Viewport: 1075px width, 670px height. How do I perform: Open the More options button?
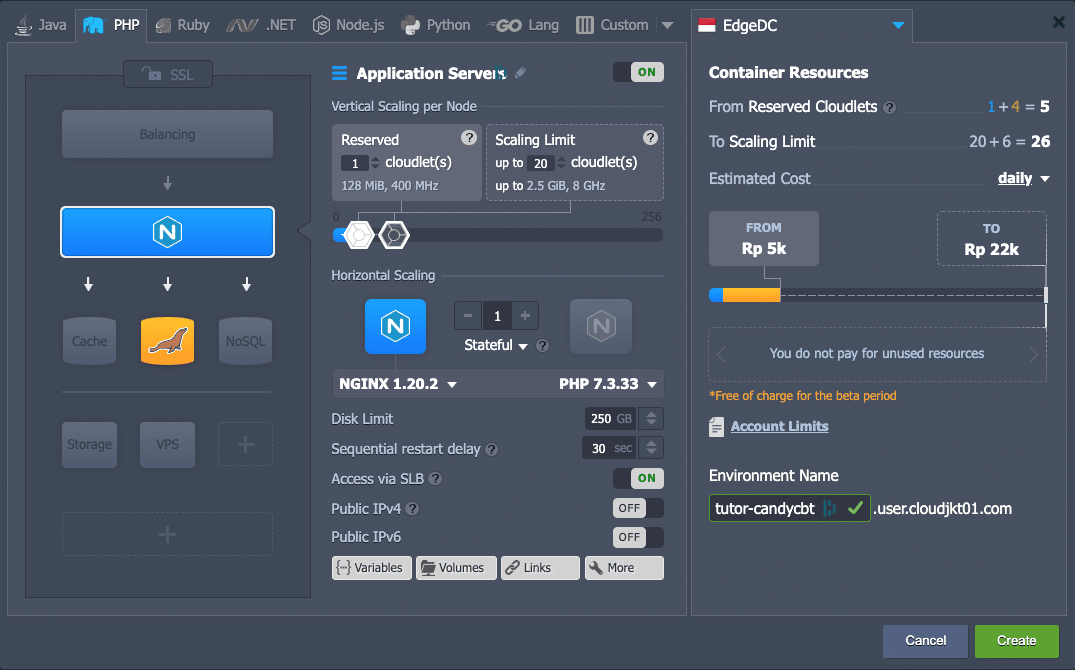click(625, 568)
